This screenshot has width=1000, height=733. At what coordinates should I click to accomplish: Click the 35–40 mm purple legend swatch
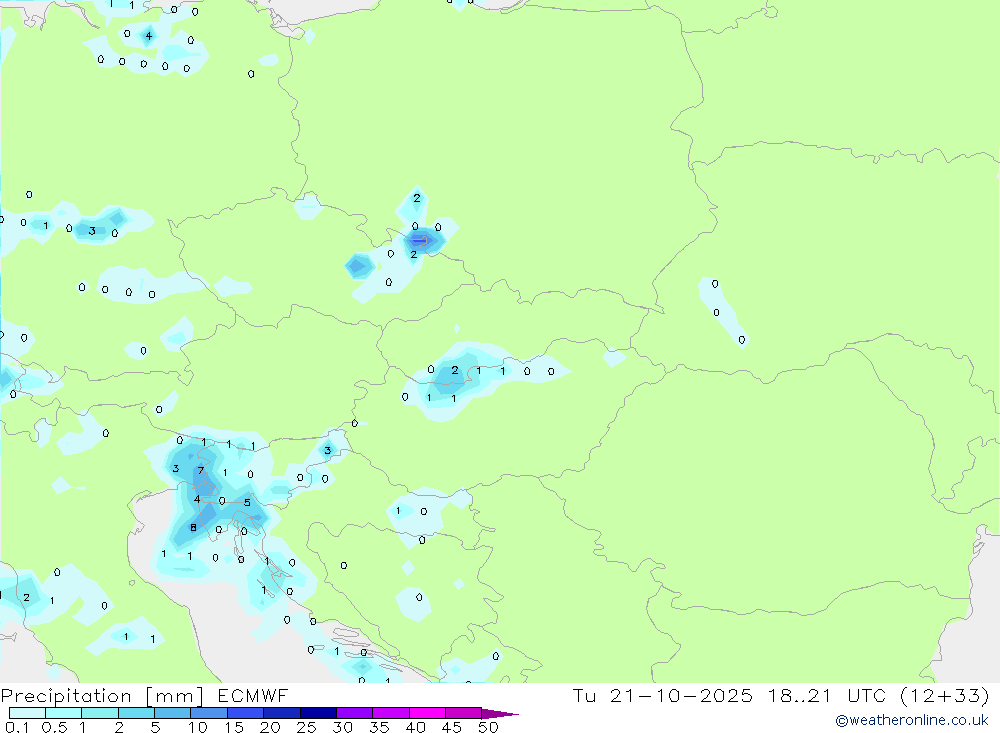click(x=391, y=713)
